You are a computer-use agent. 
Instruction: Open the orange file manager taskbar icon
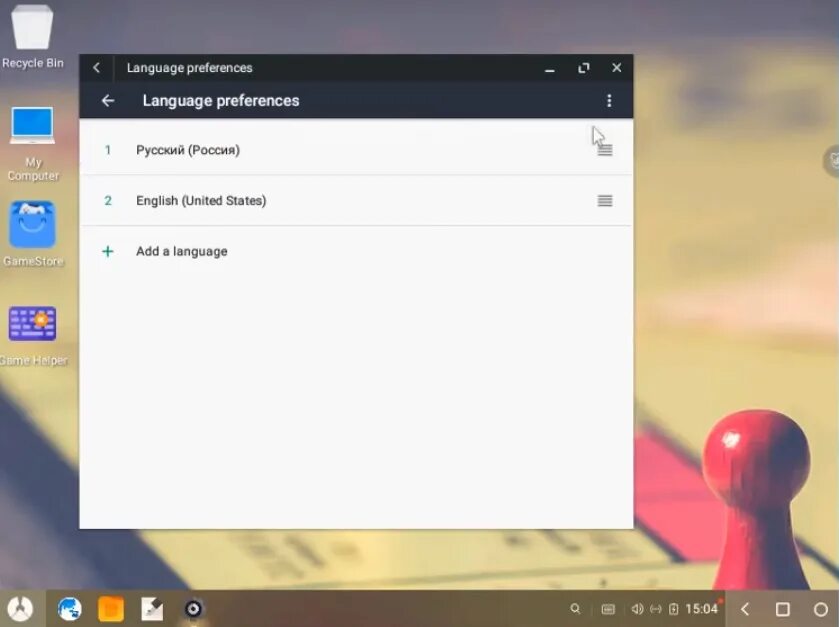pyautogui.click(x=111, y=609)
